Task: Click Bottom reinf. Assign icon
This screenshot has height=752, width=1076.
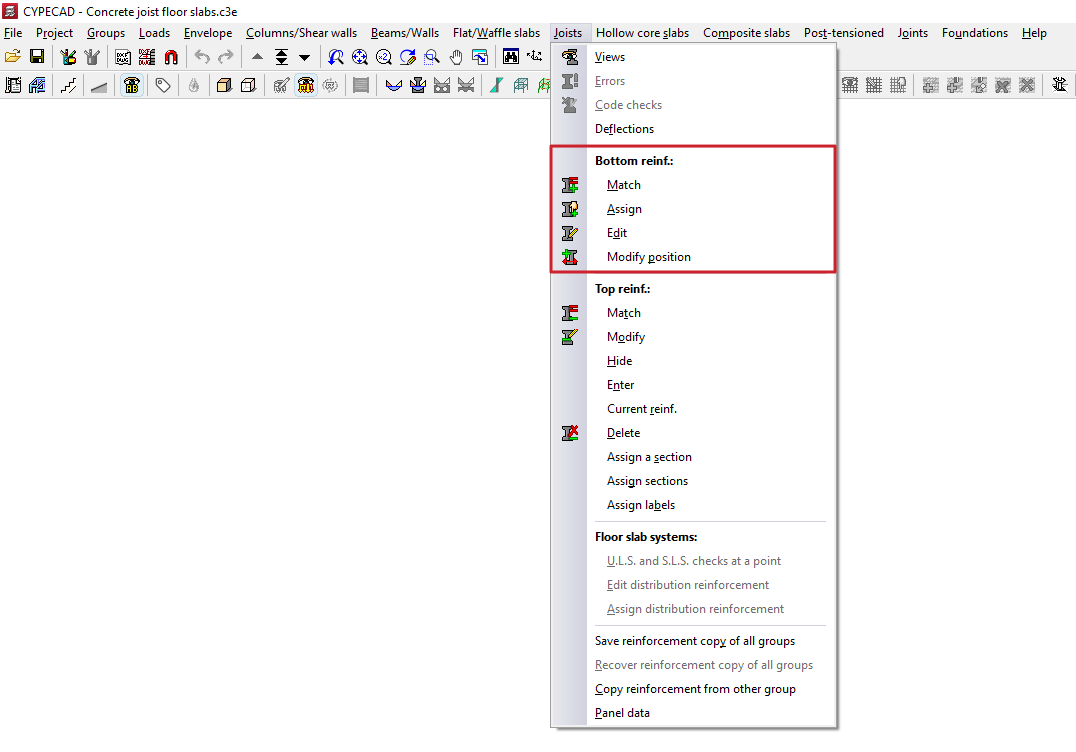Action: click(570, 209)
